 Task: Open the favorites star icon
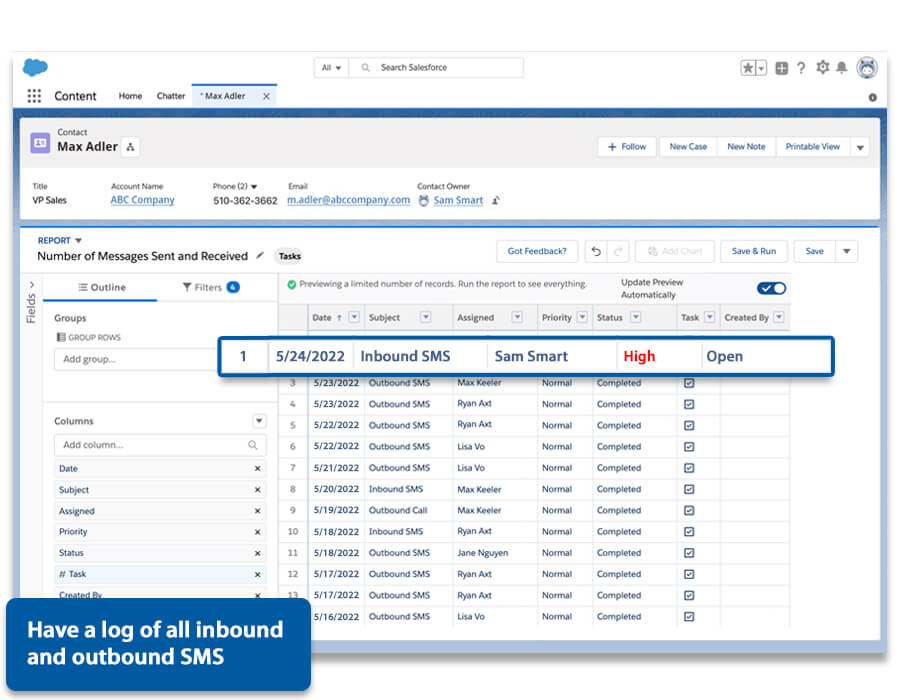click(x=748, y=68)
